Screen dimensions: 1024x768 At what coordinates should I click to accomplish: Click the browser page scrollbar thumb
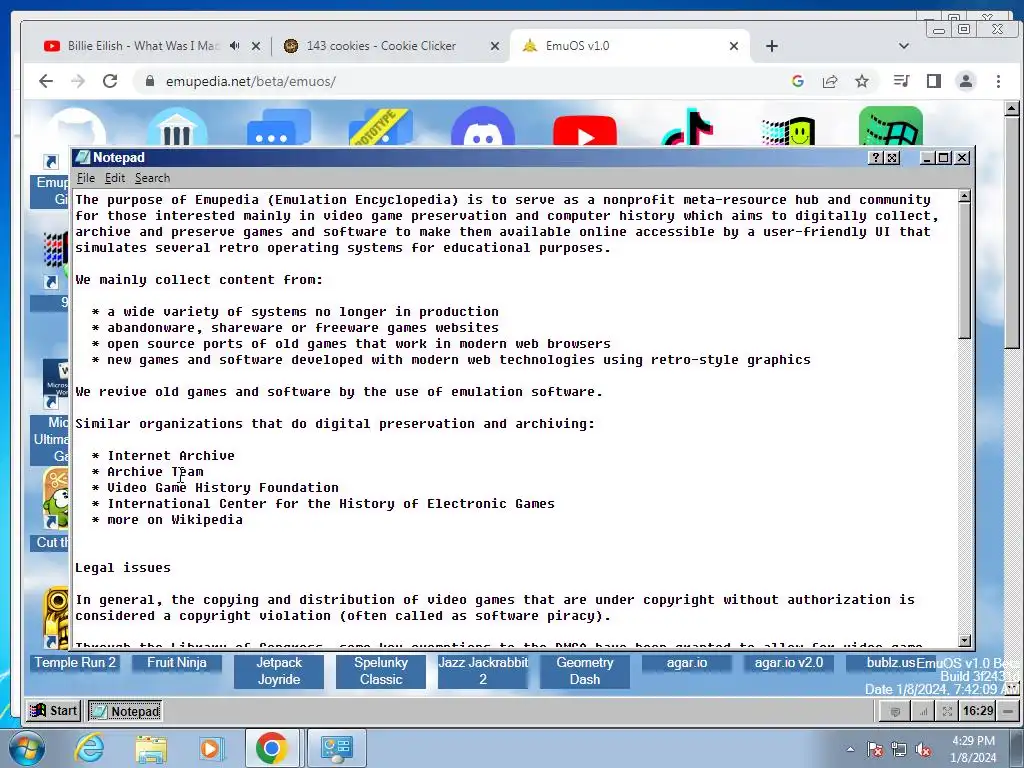coord(1012,232)
